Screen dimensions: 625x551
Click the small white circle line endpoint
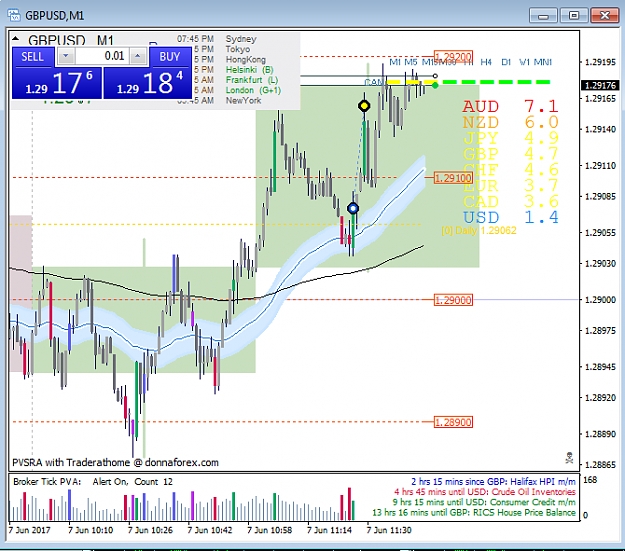[435, 76]
